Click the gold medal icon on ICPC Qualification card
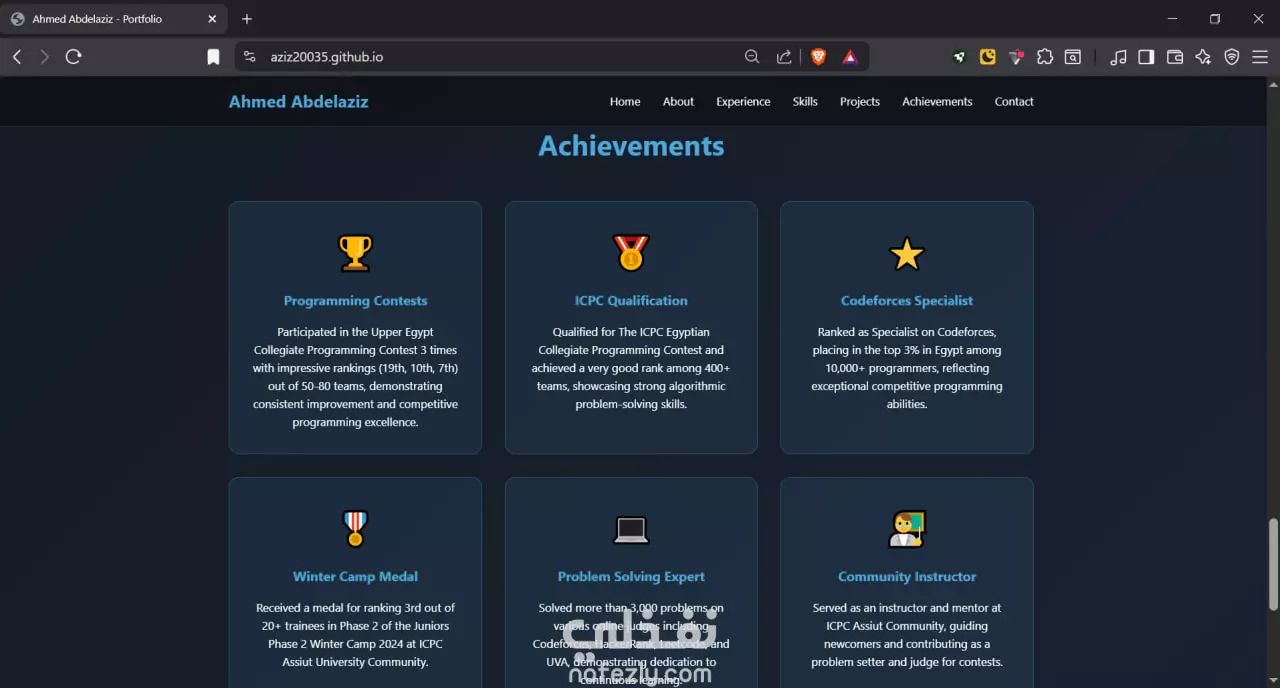 coord(631,253)
